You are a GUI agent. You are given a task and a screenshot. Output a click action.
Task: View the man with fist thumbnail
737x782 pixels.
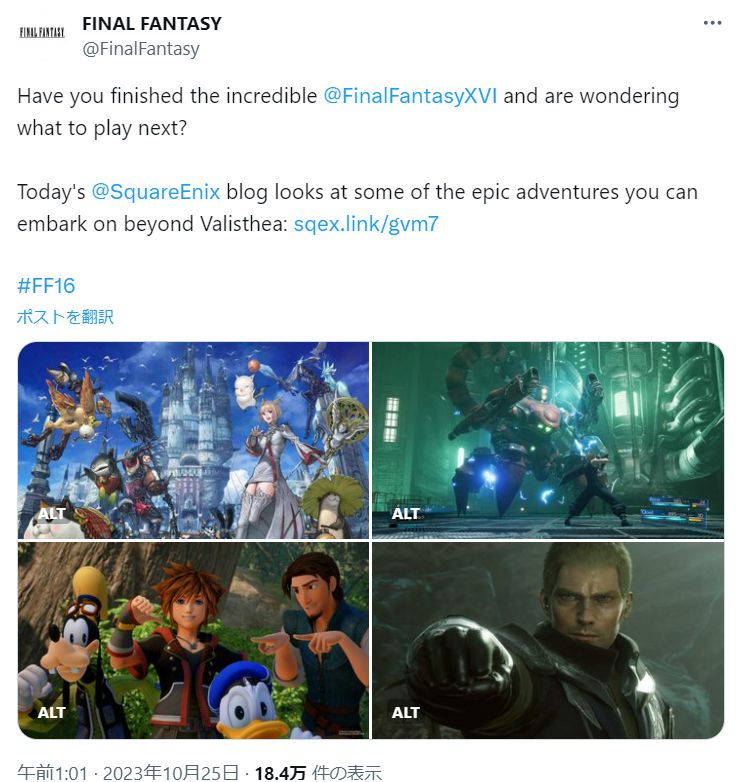pyautogui.click(x=548, y=640)
